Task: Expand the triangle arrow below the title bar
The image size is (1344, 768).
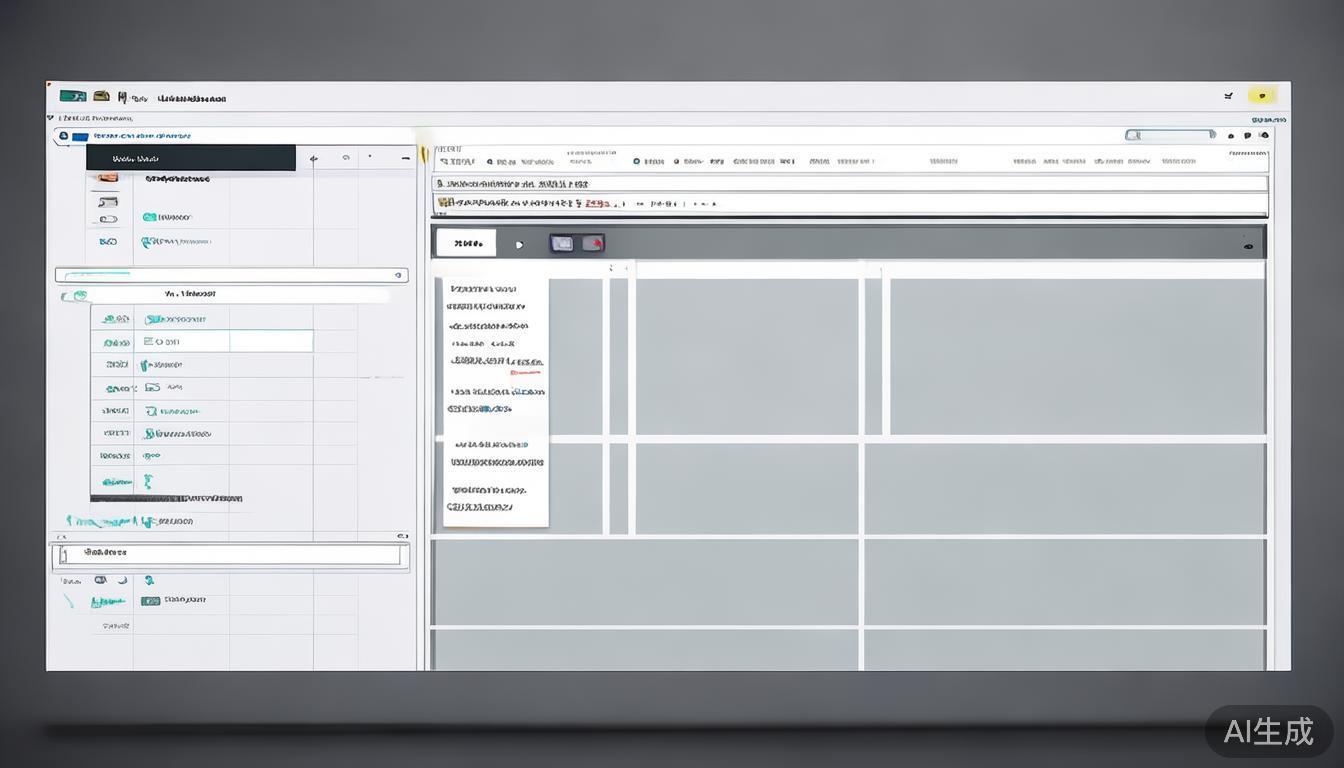Action: (51, 118)
